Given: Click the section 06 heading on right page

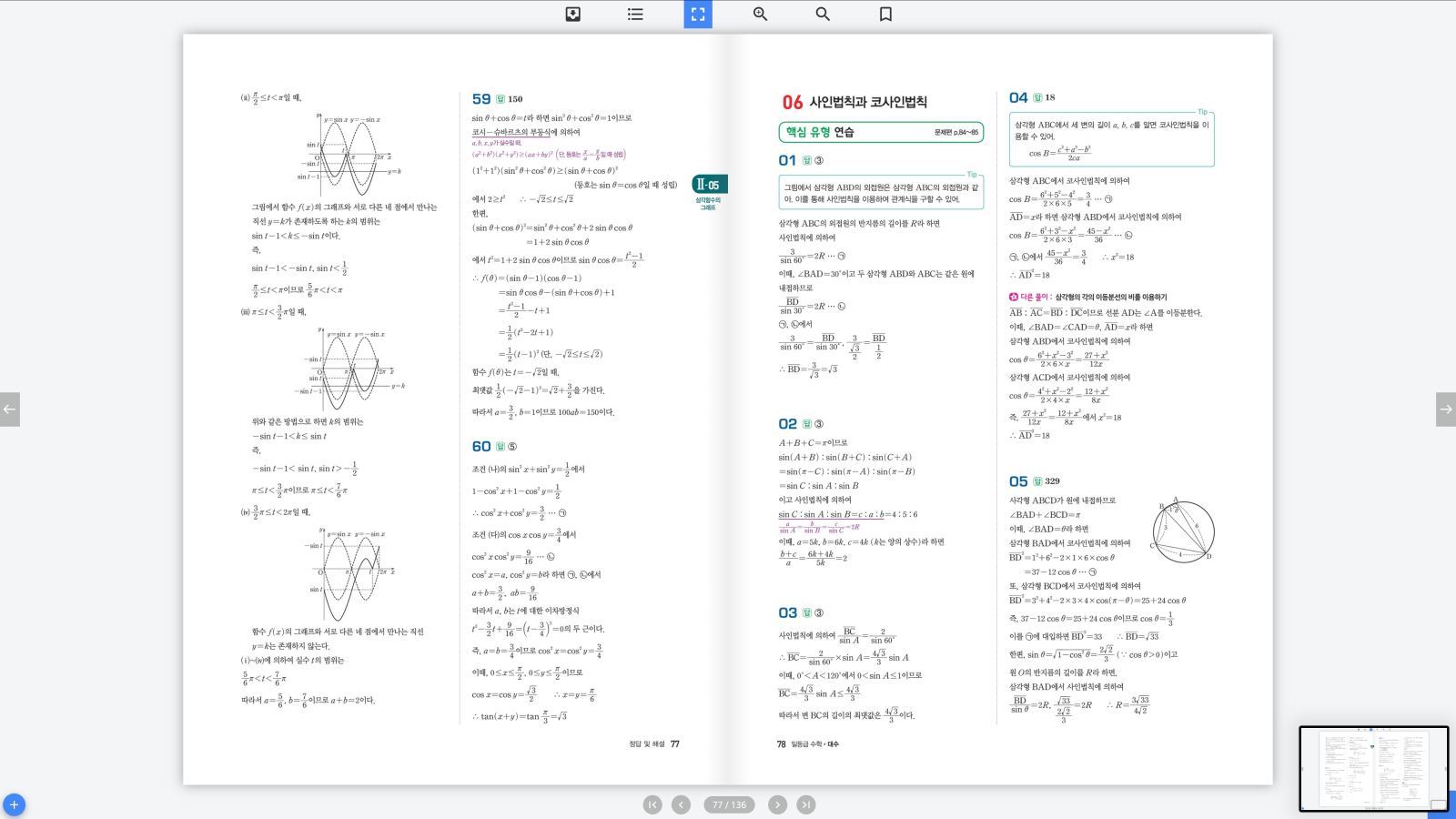Looking at the screenshot, I should 854,102.
